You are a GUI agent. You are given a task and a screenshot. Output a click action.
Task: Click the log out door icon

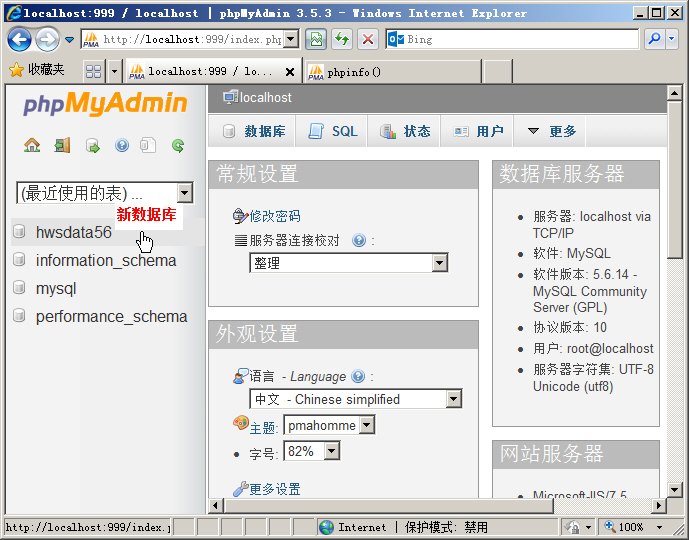(62, 145)
